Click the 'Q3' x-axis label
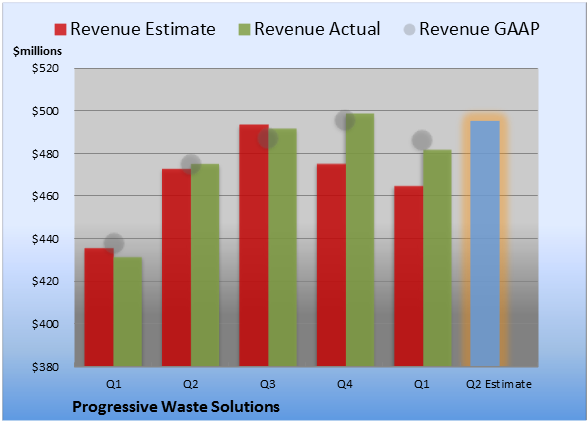 [x=268, y=384]
